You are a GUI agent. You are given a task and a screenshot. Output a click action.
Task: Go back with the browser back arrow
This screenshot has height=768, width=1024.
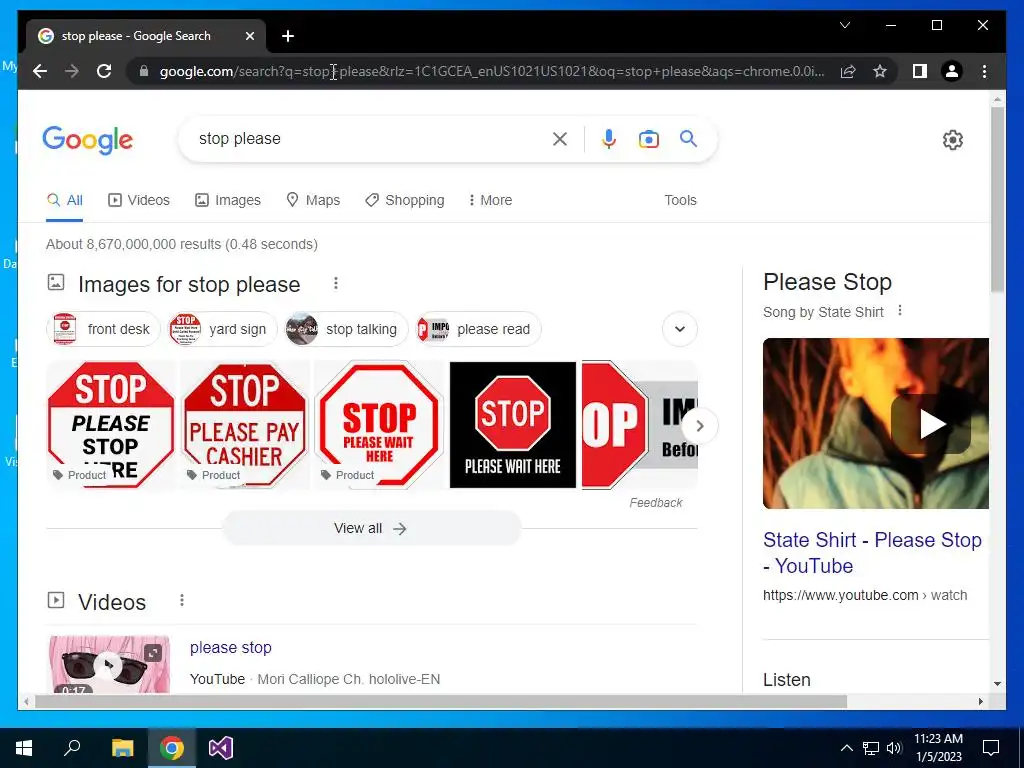click(x=40, y=71)
